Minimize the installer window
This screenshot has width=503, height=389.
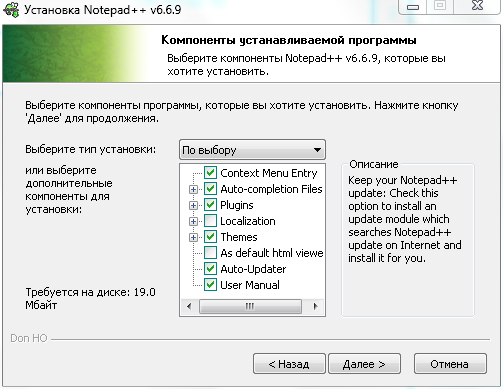tap(413, 7)
